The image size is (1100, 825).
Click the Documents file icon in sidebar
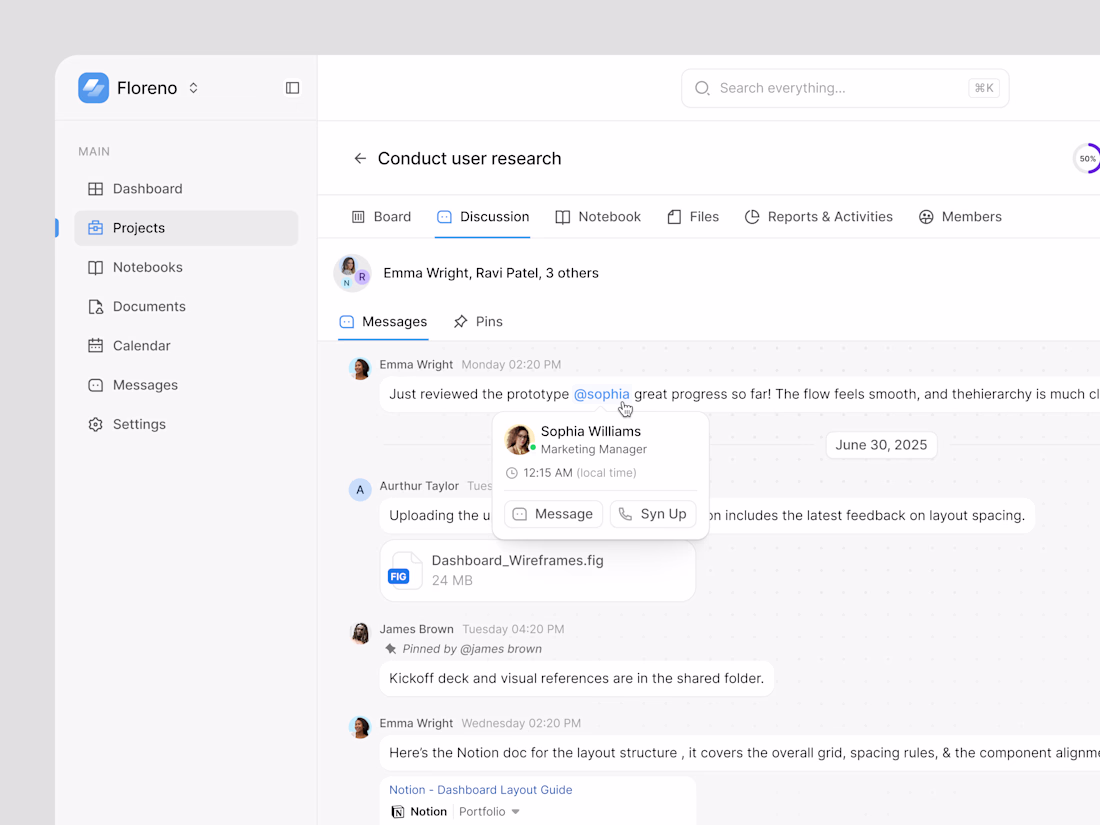click(95, 307)
